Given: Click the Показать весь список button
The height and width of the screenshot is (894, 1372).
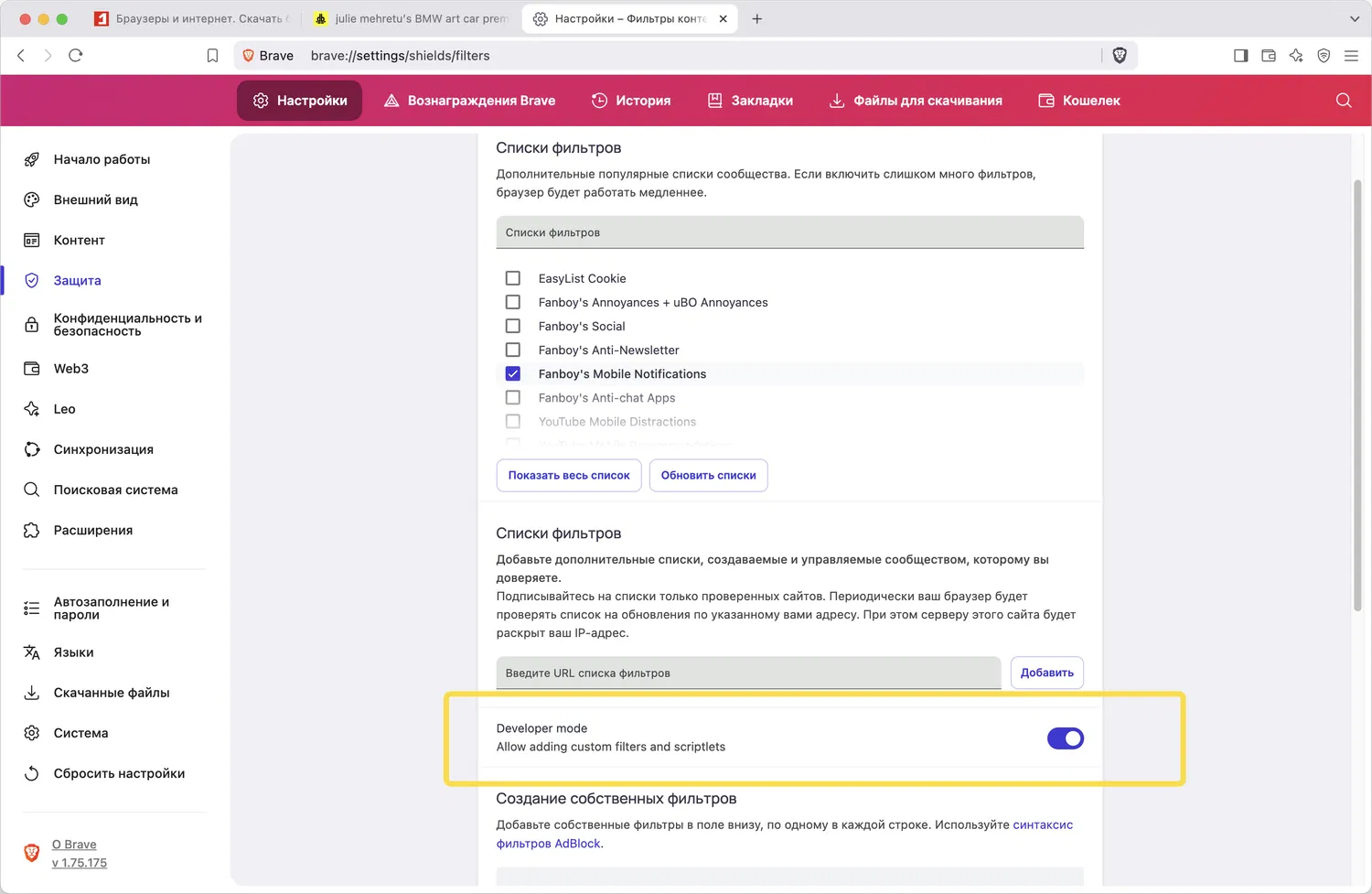Looking at the screenshot, I should pyautogui.click(x=569, y=475).
